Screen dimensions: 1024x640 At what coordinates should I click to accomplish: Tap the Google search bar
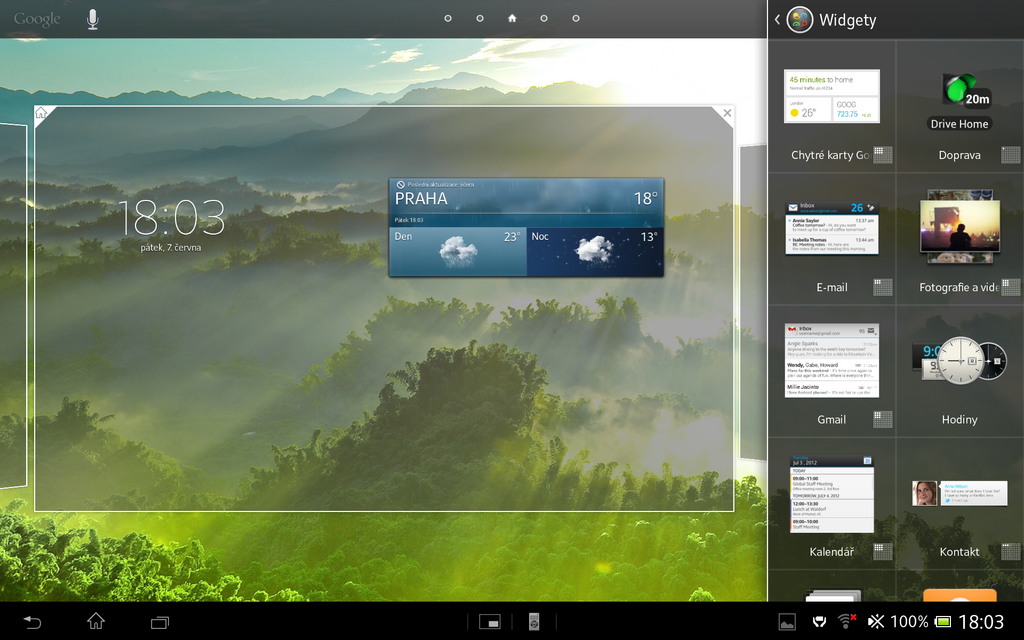tap(38, 17)
